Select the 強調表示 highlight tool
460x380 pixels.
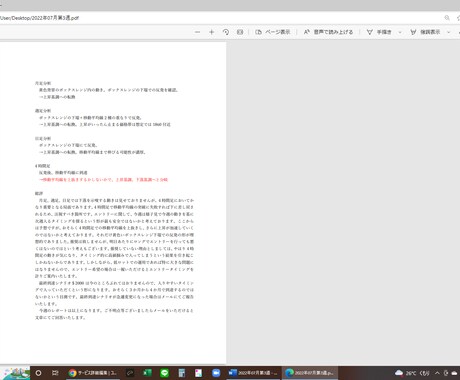(x=425, y=32)
